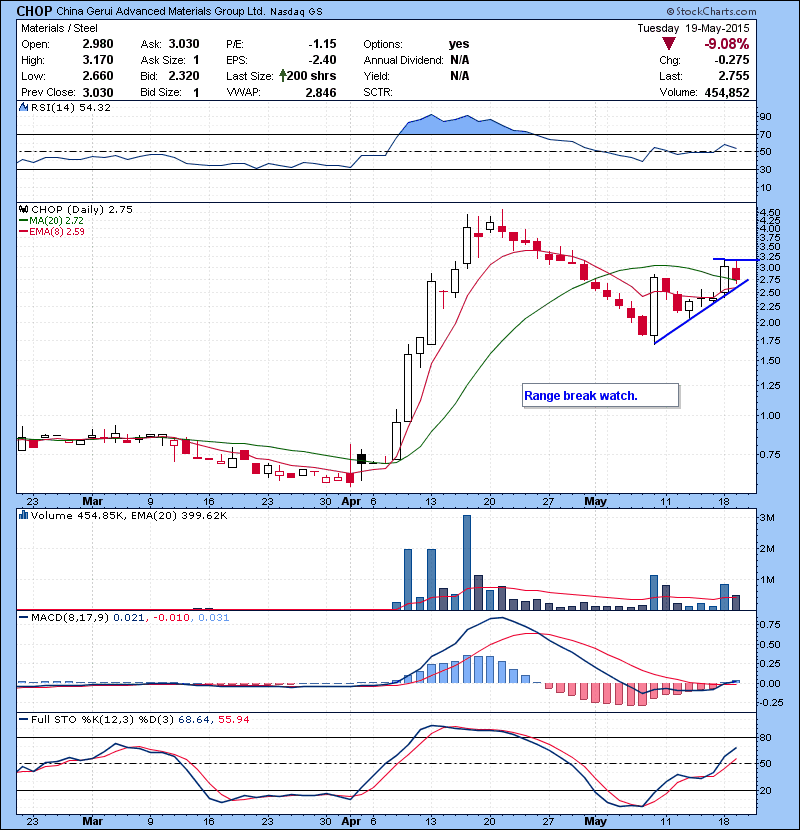Click May on the bottom stochastic date axis

coord(596,821)
